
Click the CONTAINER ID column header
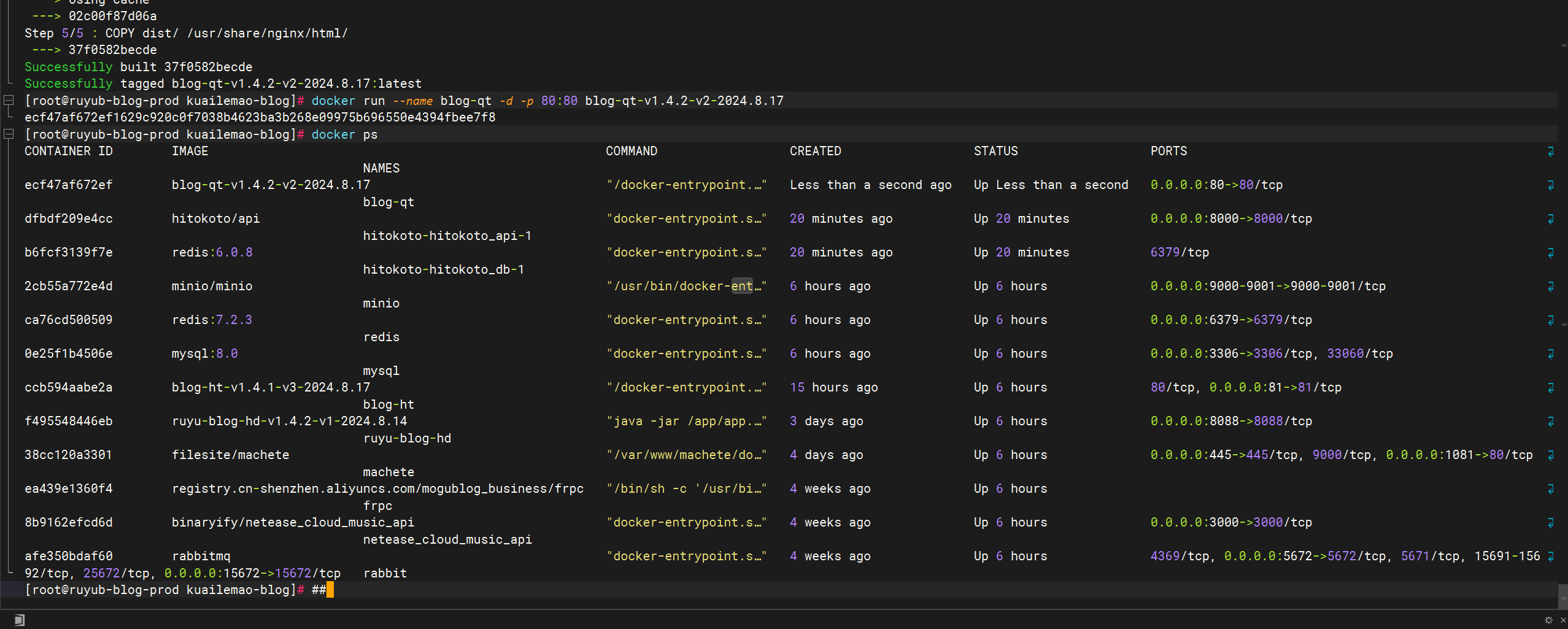(x=69, y=151)
